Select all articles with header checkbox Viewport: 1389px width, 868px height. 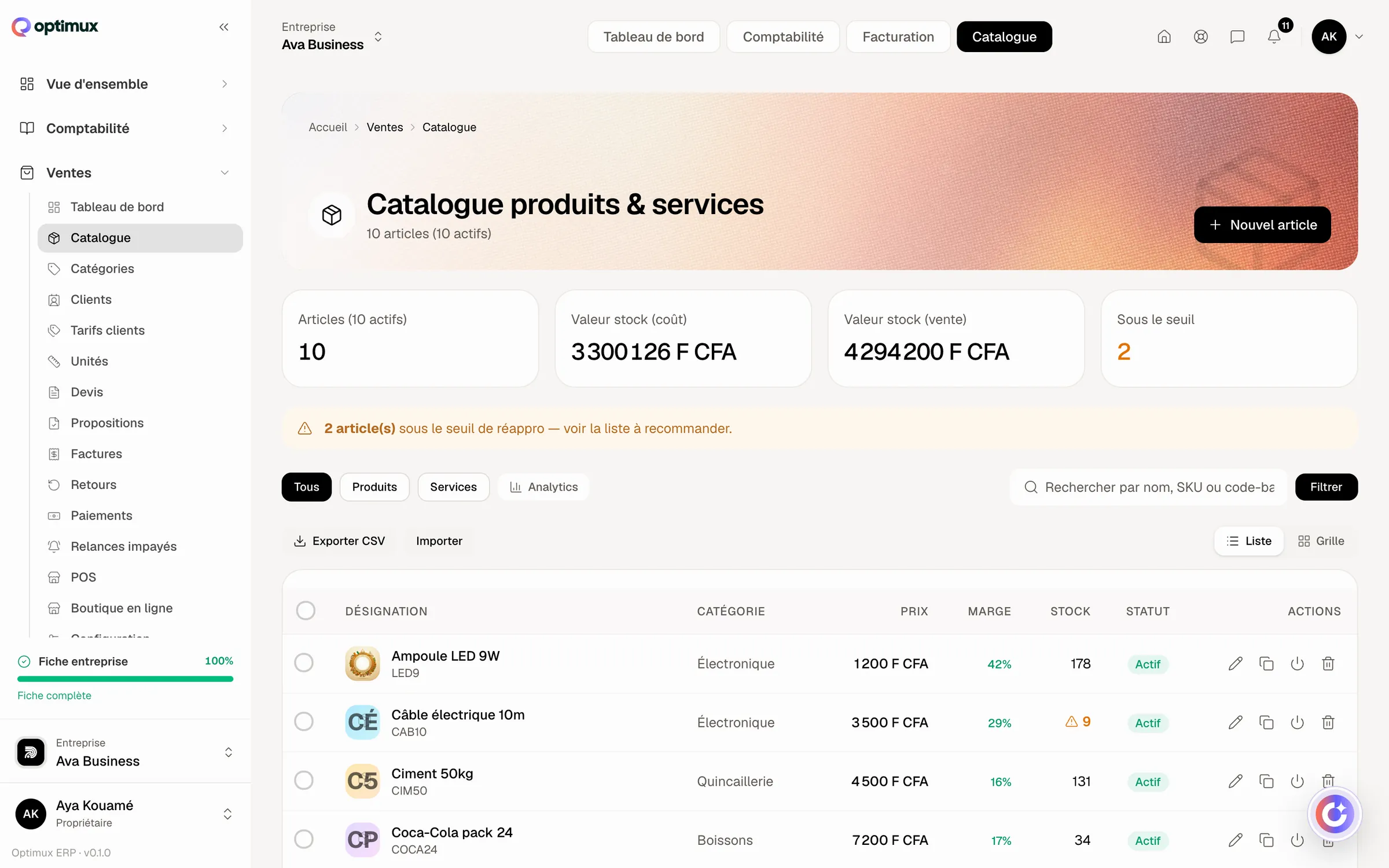pyautogui.click(x=306, y=610)
